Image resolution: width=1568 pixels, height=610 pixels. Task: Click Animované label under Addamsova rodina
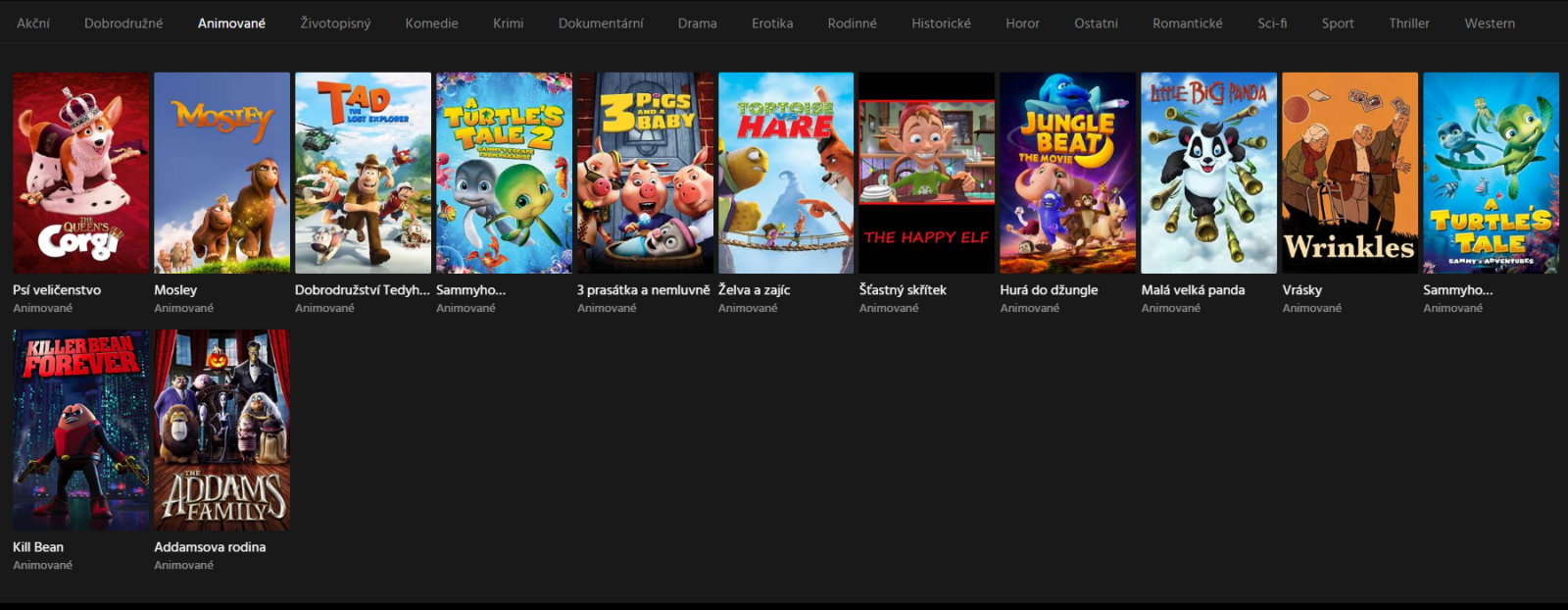coord(184,565)
